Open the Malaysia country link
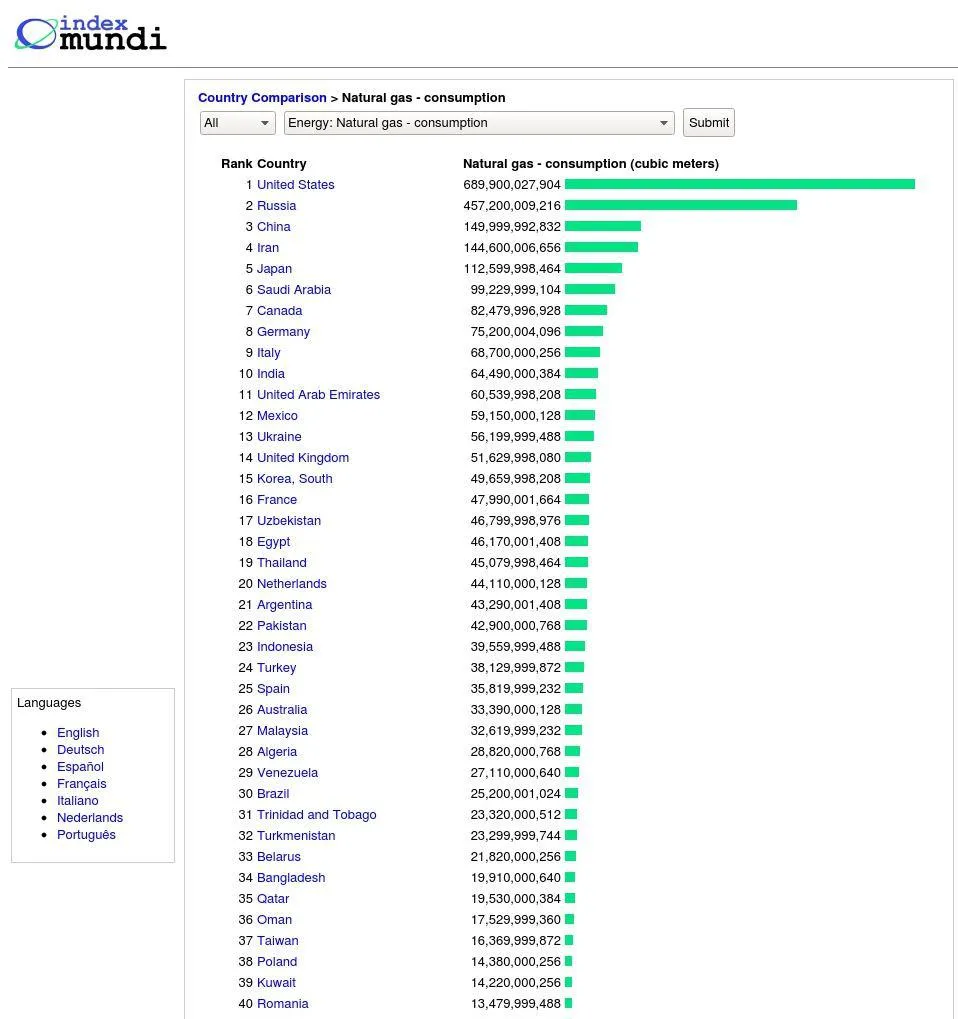 pos(282,731)
